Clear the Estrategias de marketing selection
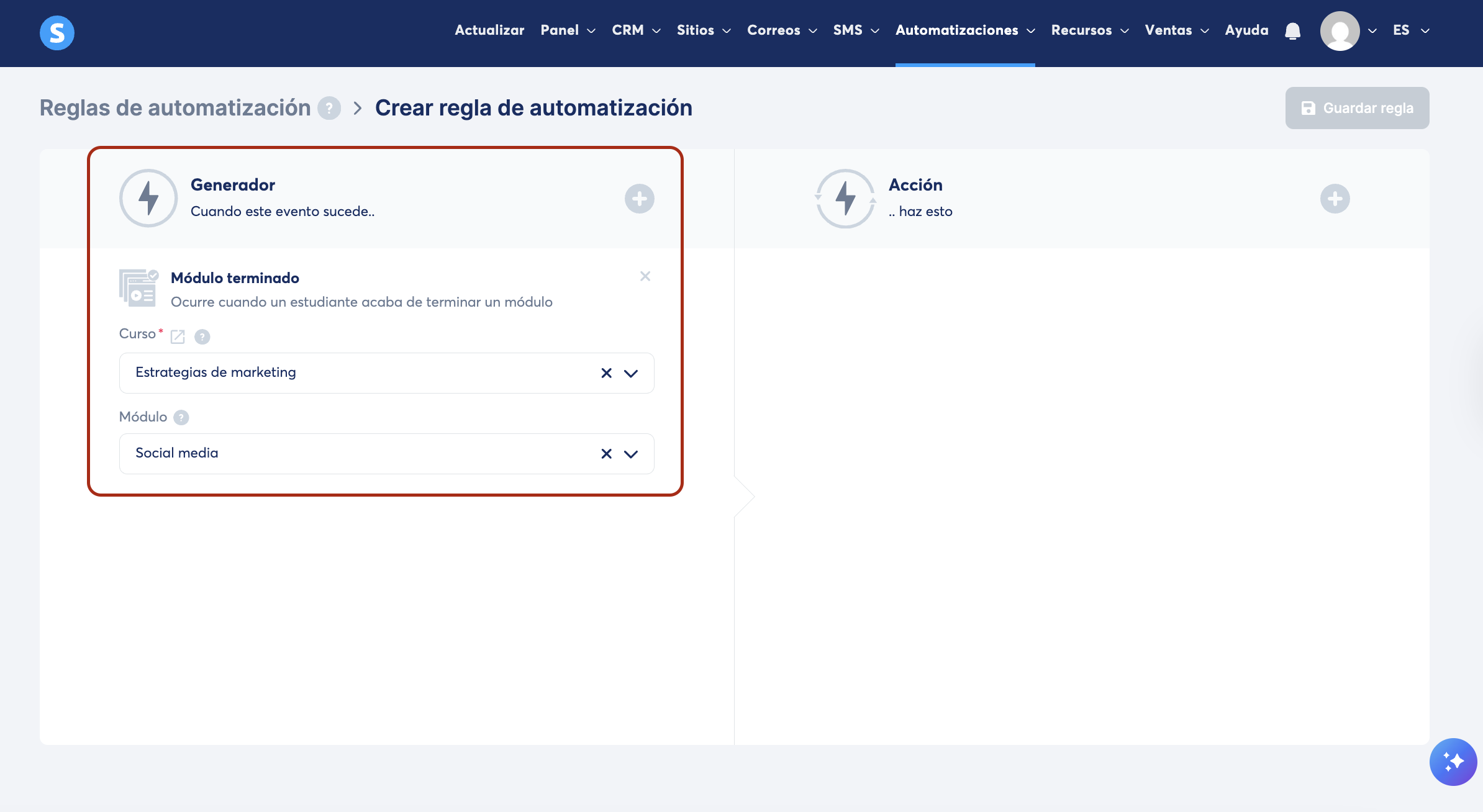 (606, 373)
